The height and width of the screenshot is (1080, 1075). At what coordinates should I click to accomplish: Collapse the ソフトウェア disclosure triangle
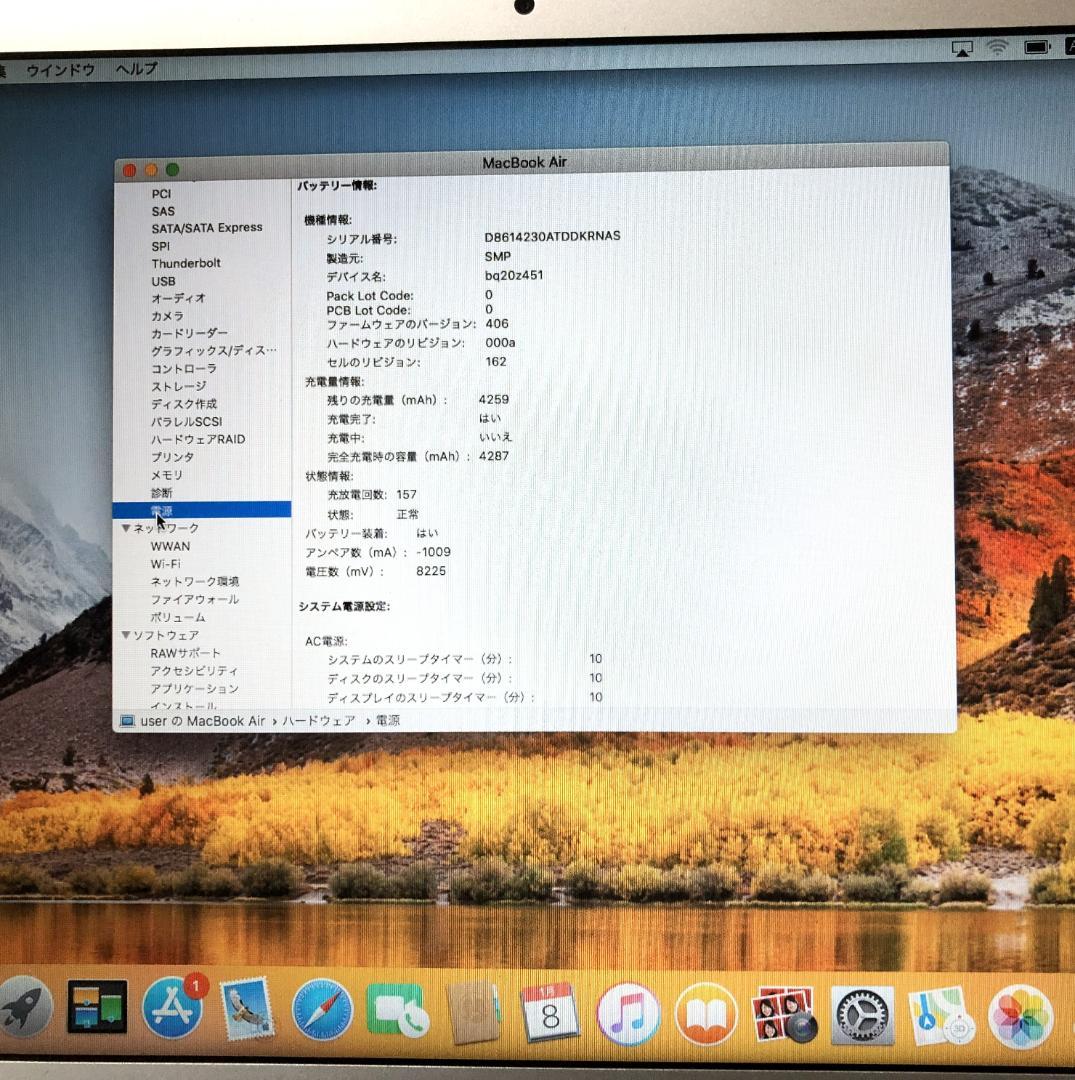(x=126, y=635)
